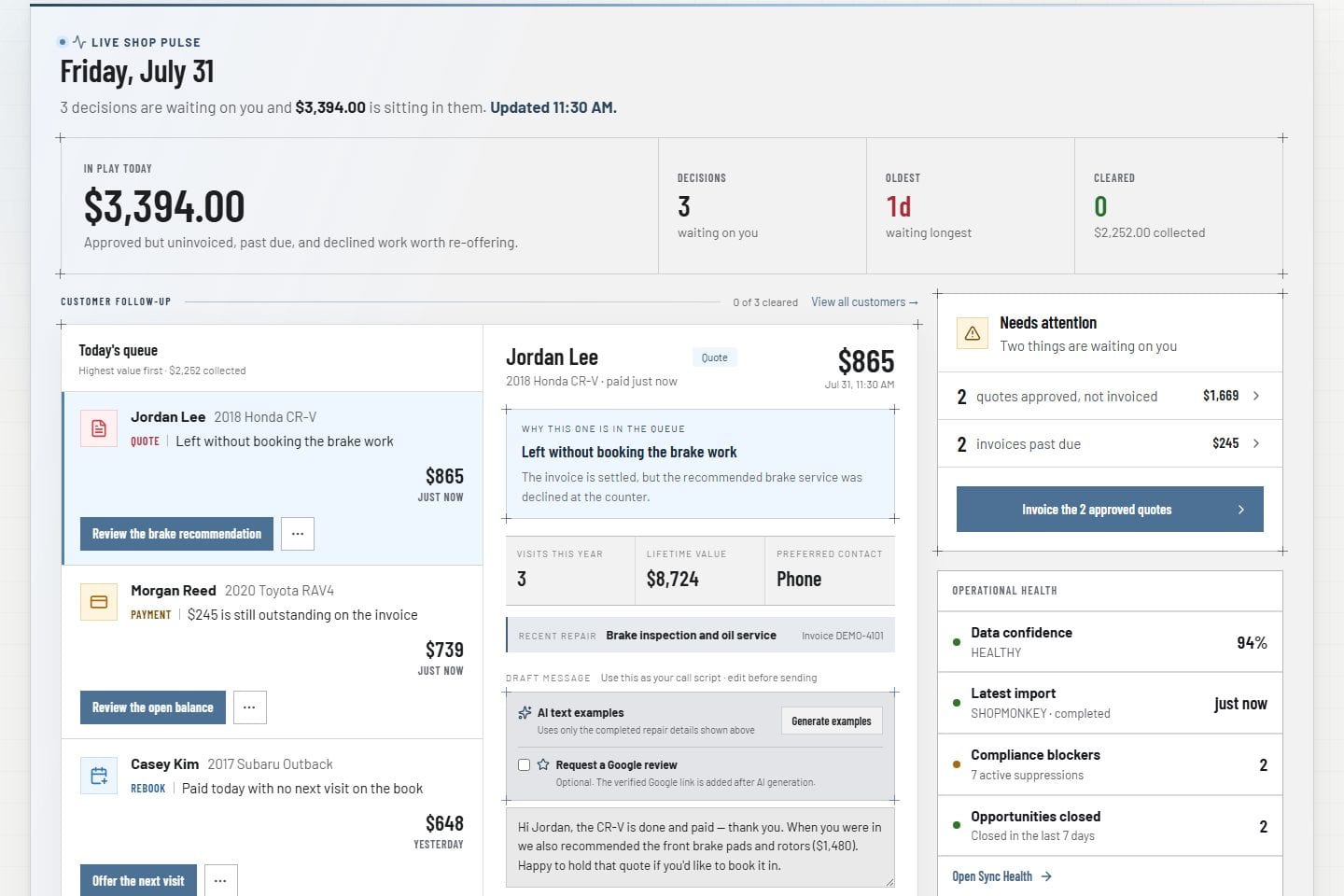Click Invoice the 2 approved quotes button
This screenshot has height=896, width=1344.
click(x=1110, y=510)
